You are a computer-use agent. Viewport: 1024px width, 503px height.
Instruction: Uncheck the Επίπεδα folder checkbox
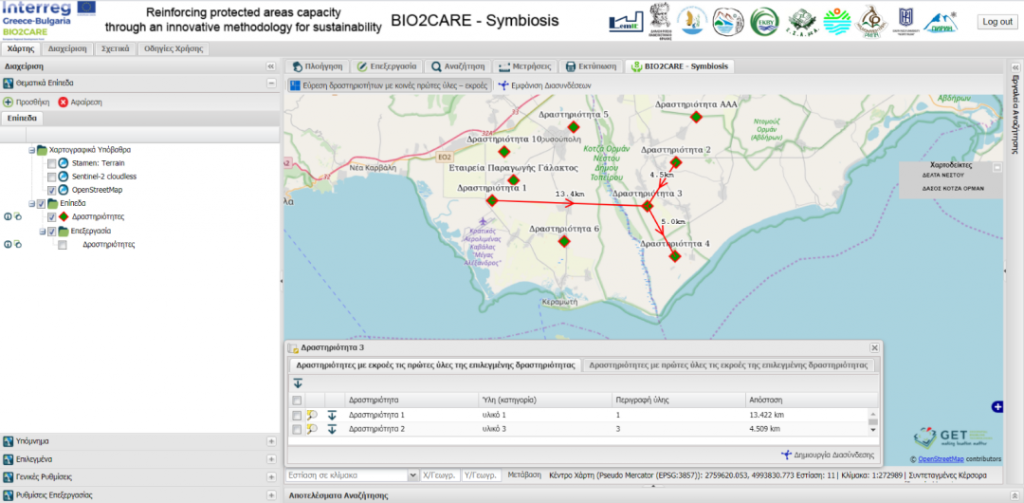tap(42, 204)
